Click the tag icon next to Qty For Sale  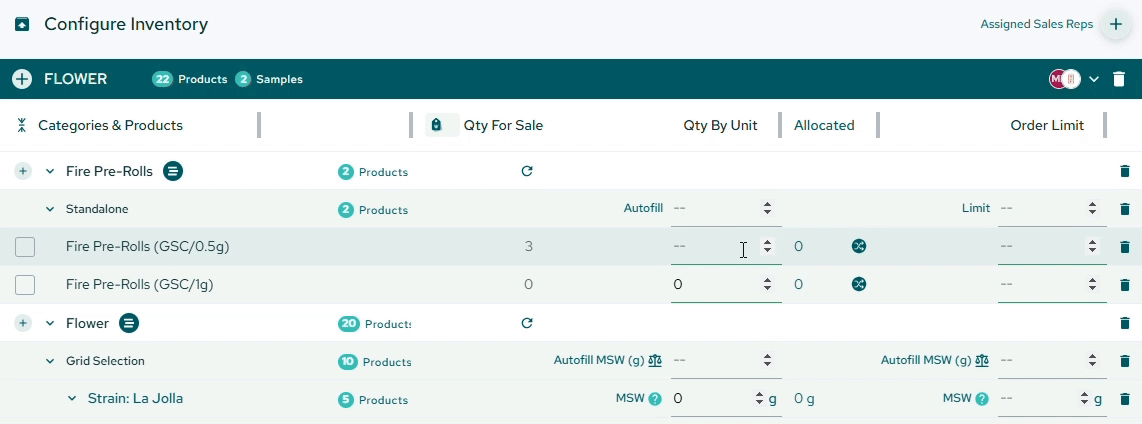[436, 125]
